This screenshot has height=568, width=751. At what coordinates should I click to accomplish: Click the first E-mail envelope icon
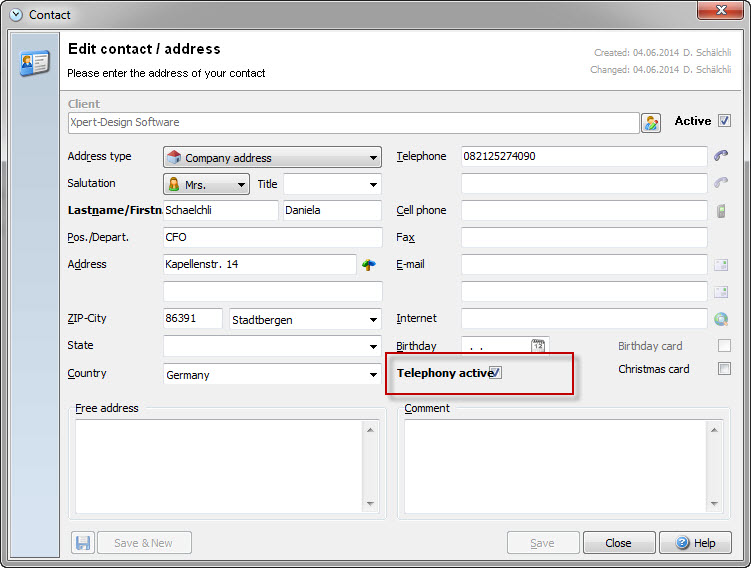pyautogui.click(x=721, y=265)
